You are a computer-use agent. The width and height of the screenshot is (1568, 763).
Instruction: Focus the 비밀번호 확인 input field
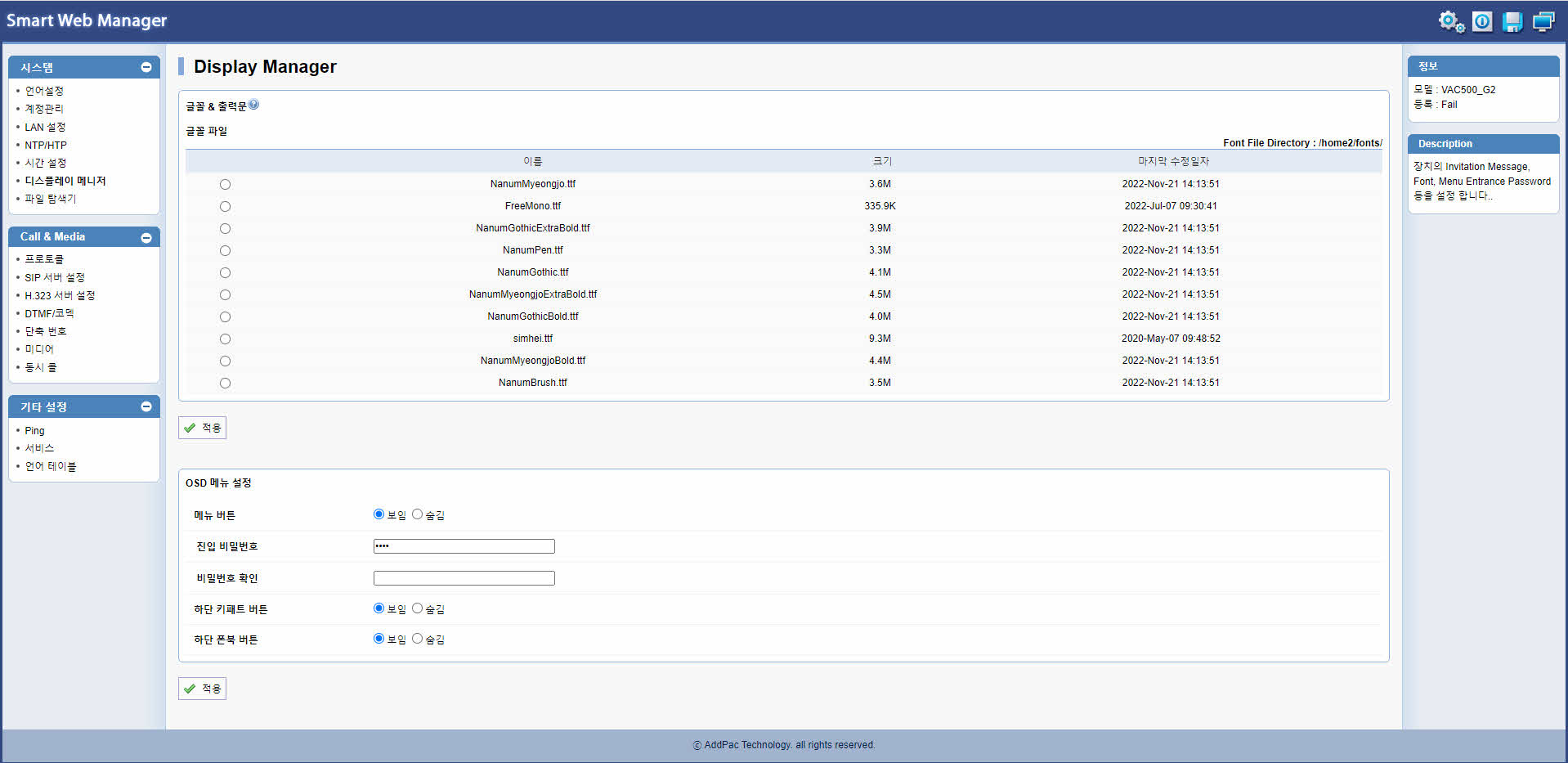click(x=464, y=578)
